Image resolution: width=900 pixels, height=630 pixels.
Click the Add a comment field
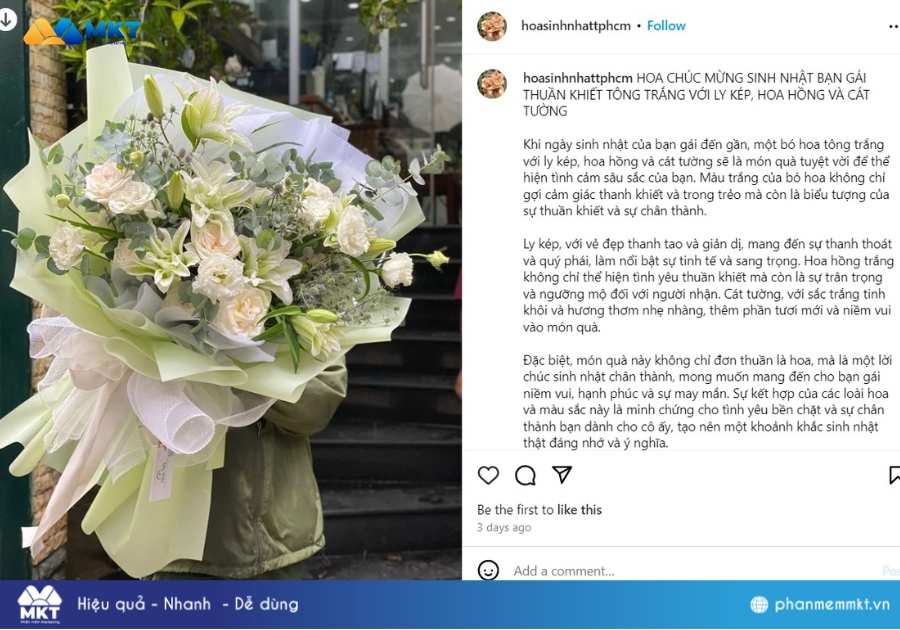click(695, 571)
